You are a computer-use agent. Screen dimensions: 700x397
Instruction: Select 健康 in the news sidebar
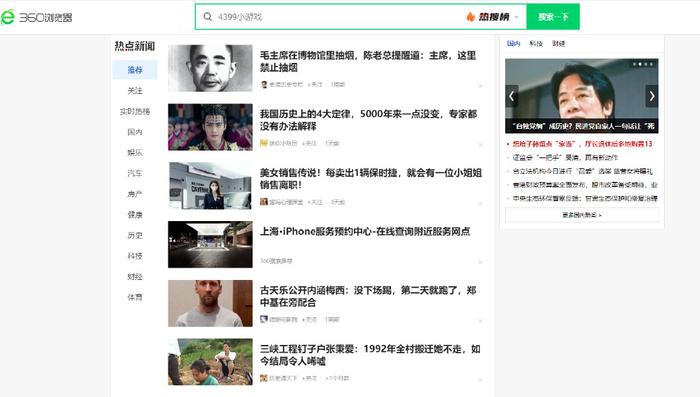135,214
